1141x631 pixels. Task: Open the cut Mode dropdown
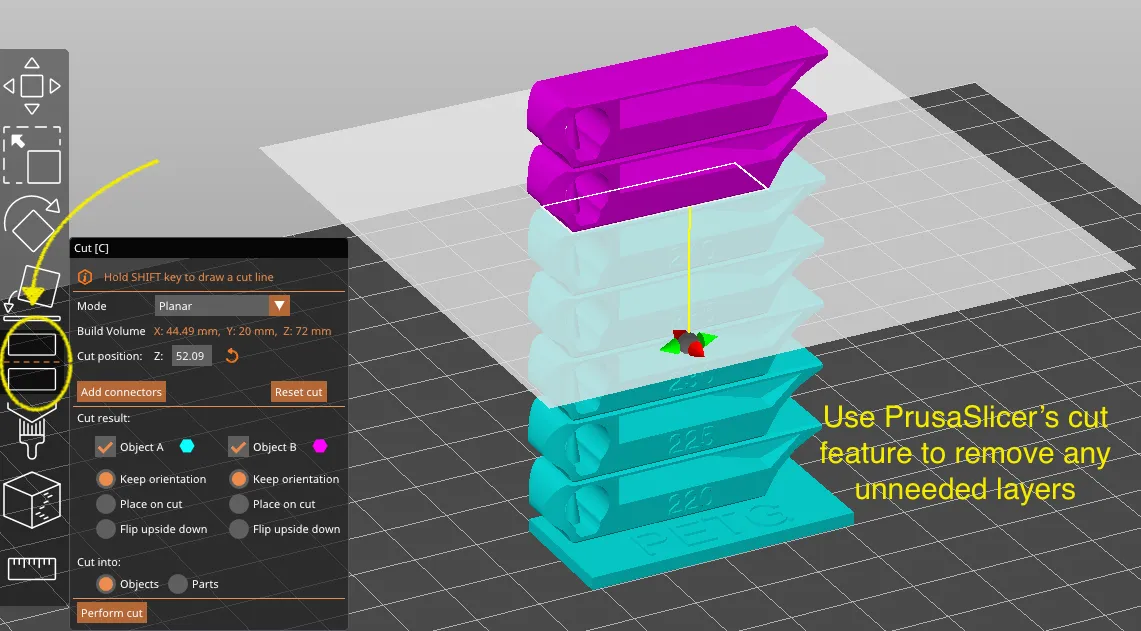[222, 305]
